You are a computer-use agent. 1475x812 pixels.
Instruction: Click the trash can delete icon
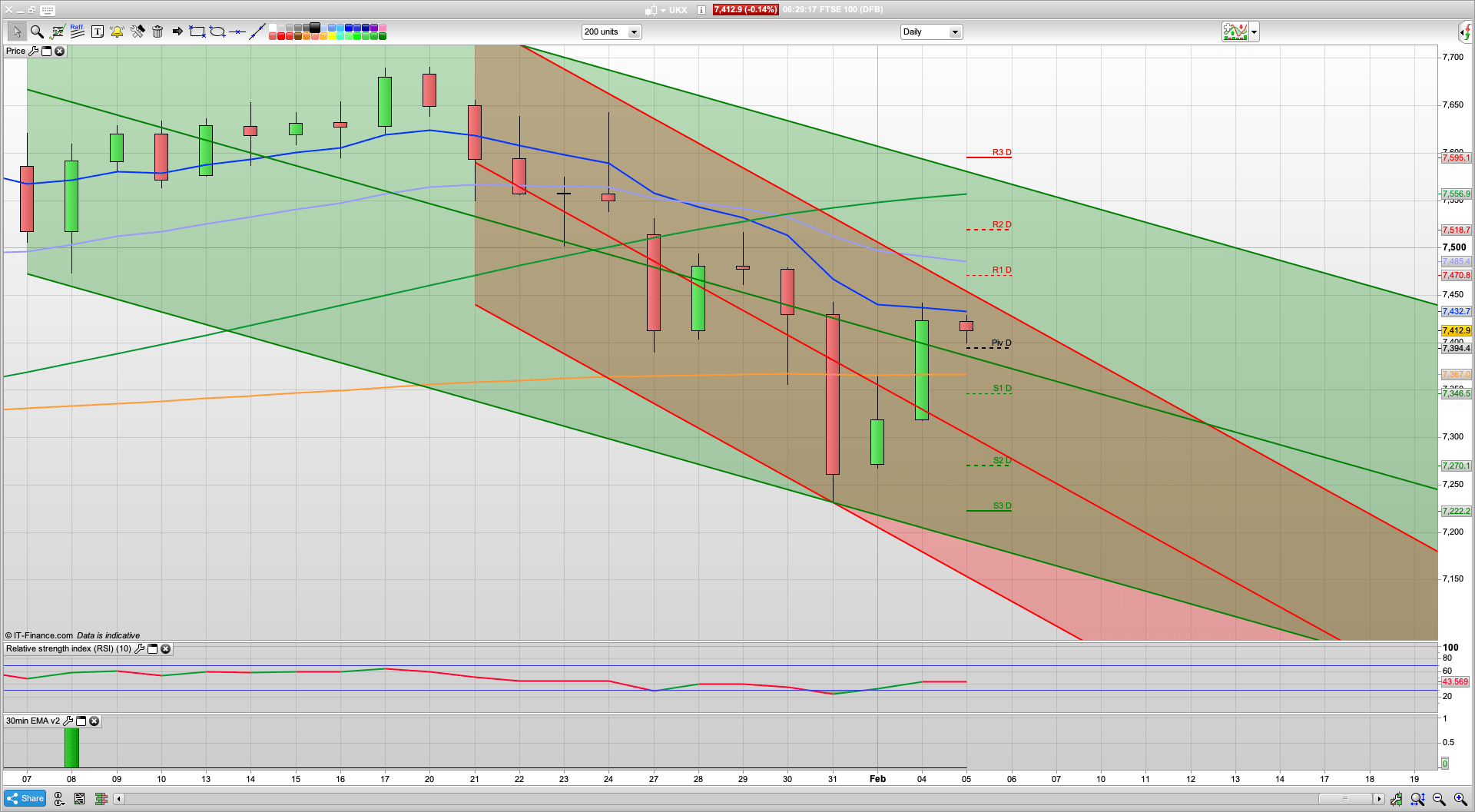[157, 31]
